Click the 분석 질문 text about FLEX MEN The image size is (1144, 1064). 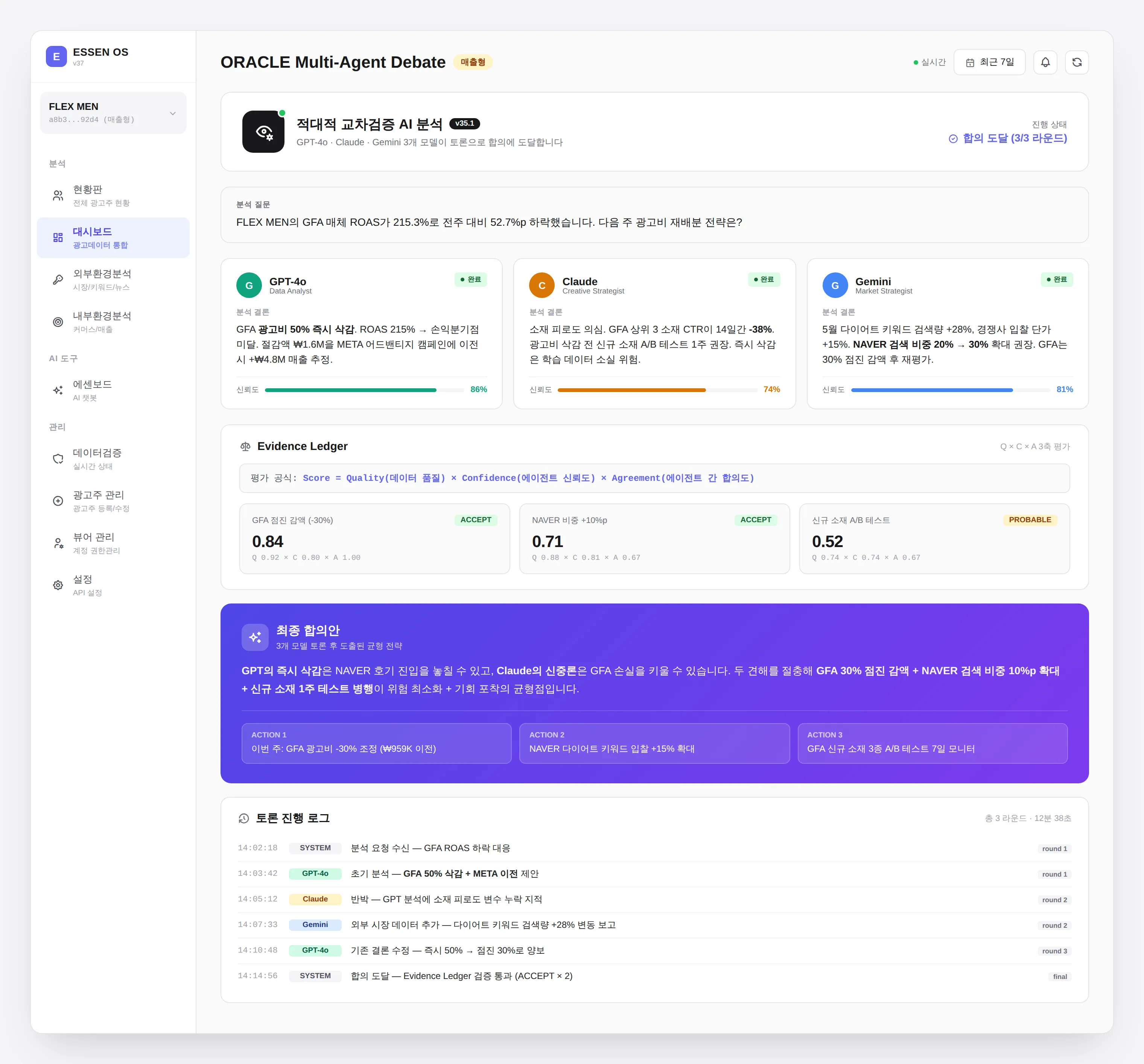(x=489, y=222)
